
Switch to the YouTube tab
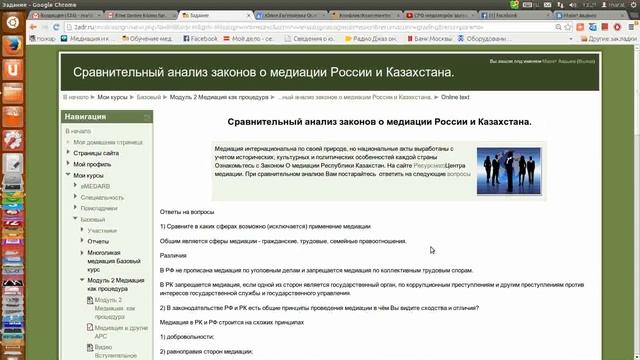click(441, 15)
